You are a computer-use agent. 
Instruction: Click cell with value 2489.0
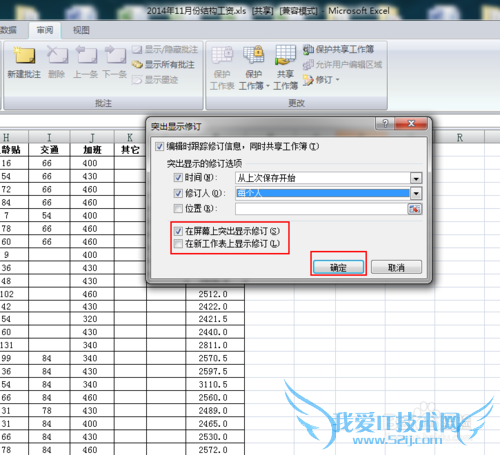click(215, 411)
